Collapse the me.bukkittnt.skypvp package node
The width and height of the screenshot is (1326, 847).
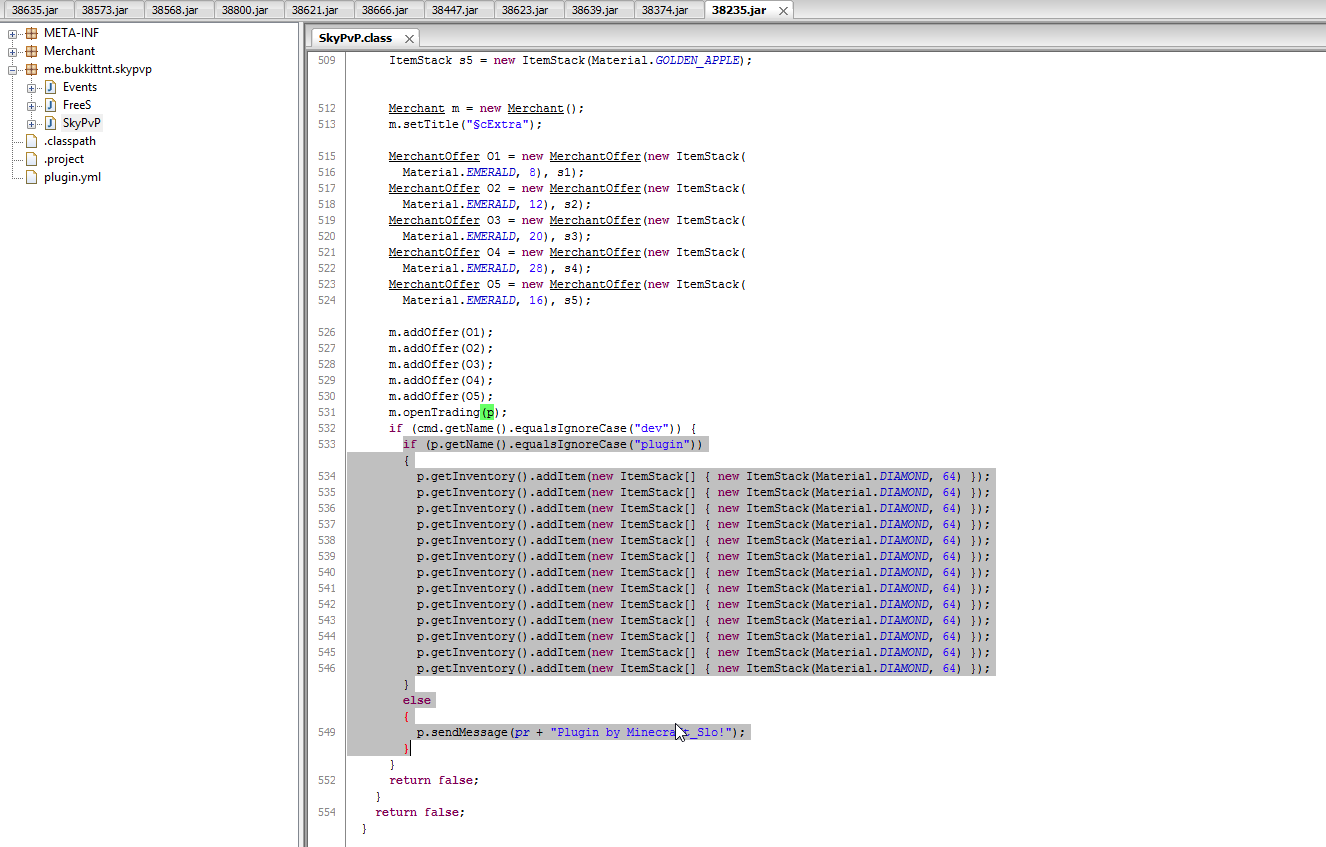[x=13, y=69]
